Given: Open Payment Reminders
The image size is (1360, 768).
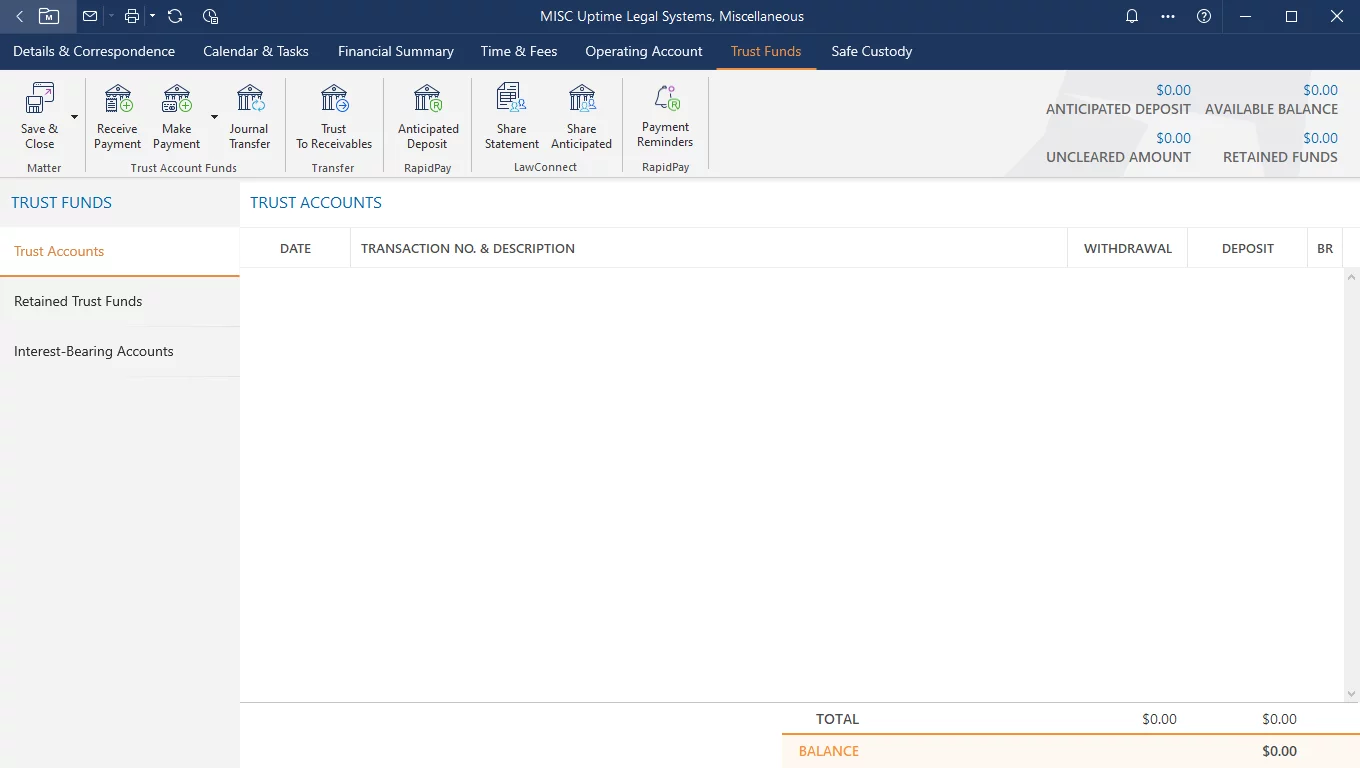Looking at the screenshot, I should point(665,100).
